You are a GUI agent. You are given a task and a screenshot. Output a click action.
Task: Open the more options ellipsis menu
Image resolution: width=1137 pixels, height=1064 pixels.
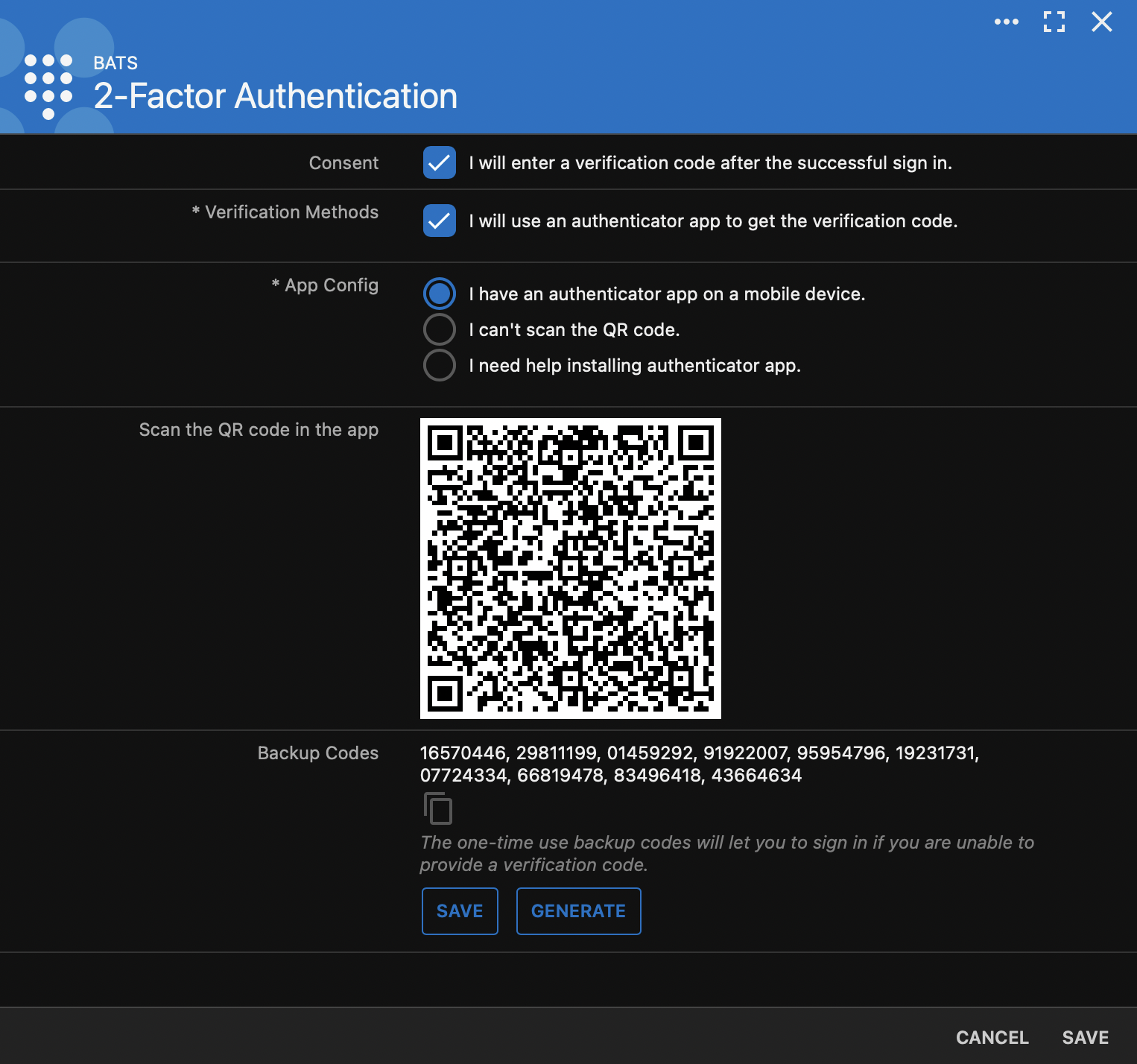point(1006,22)
